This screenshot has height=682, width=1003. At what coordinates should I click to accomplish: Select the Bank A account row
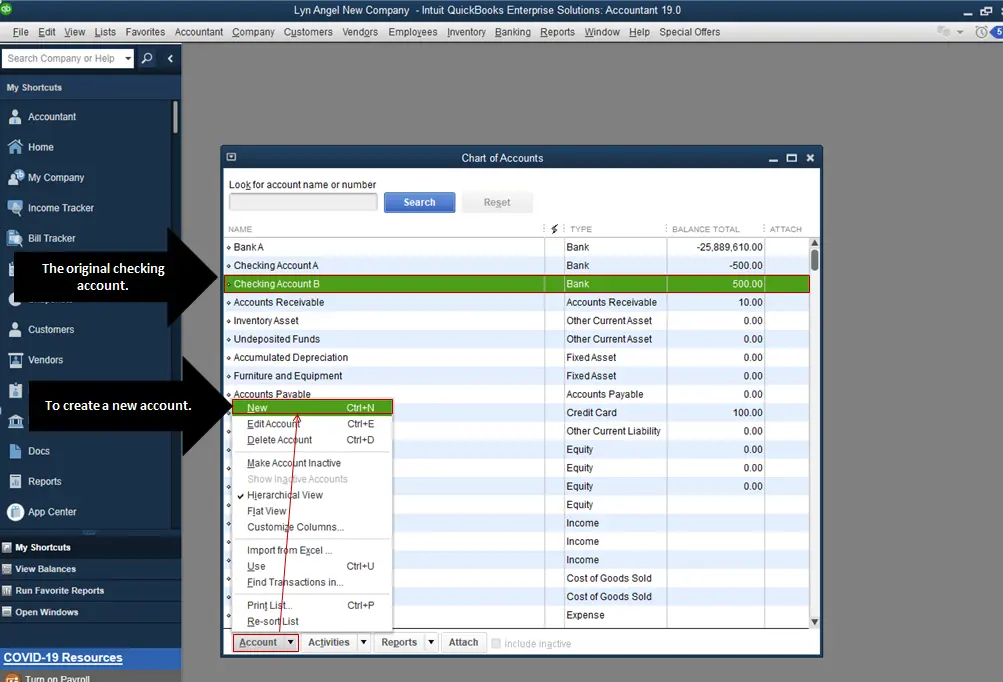[x=517, y=247]
